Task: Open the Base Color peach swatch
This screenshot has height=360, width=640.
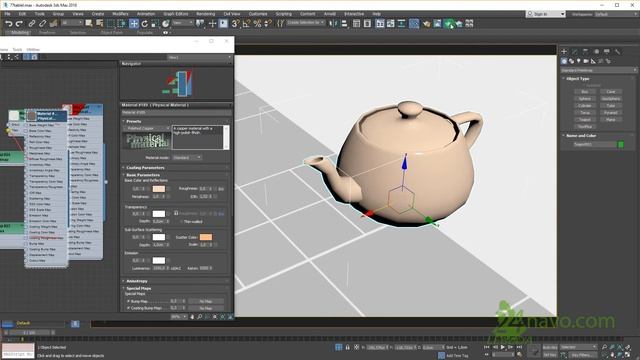Action: (x=159, y=189)
